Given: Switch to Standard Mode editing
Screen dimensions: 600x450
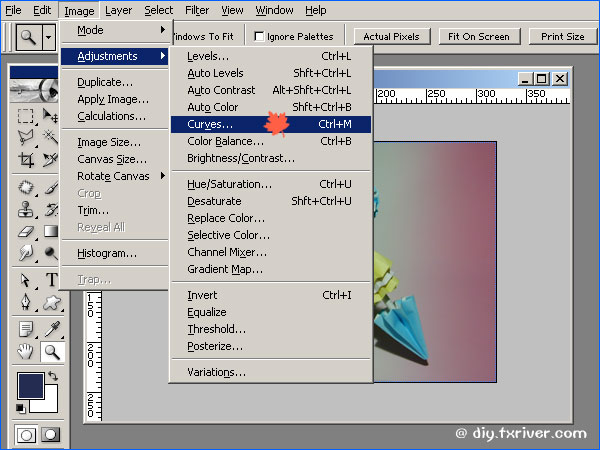Looking at the screenshot, I should coord(26,435).
